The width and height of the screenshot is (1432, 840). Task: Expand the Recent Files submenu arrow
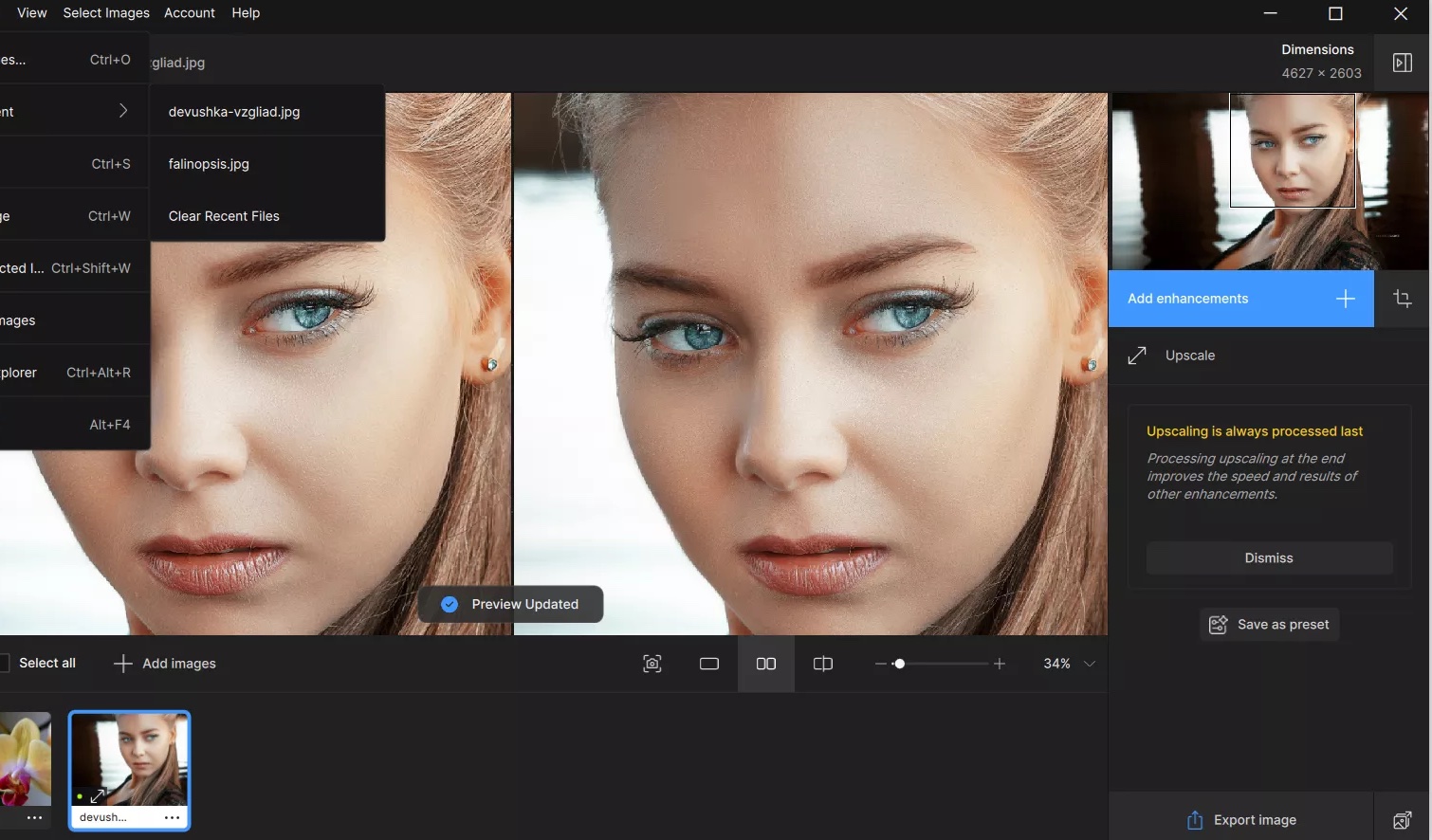(x=123, y=110)
